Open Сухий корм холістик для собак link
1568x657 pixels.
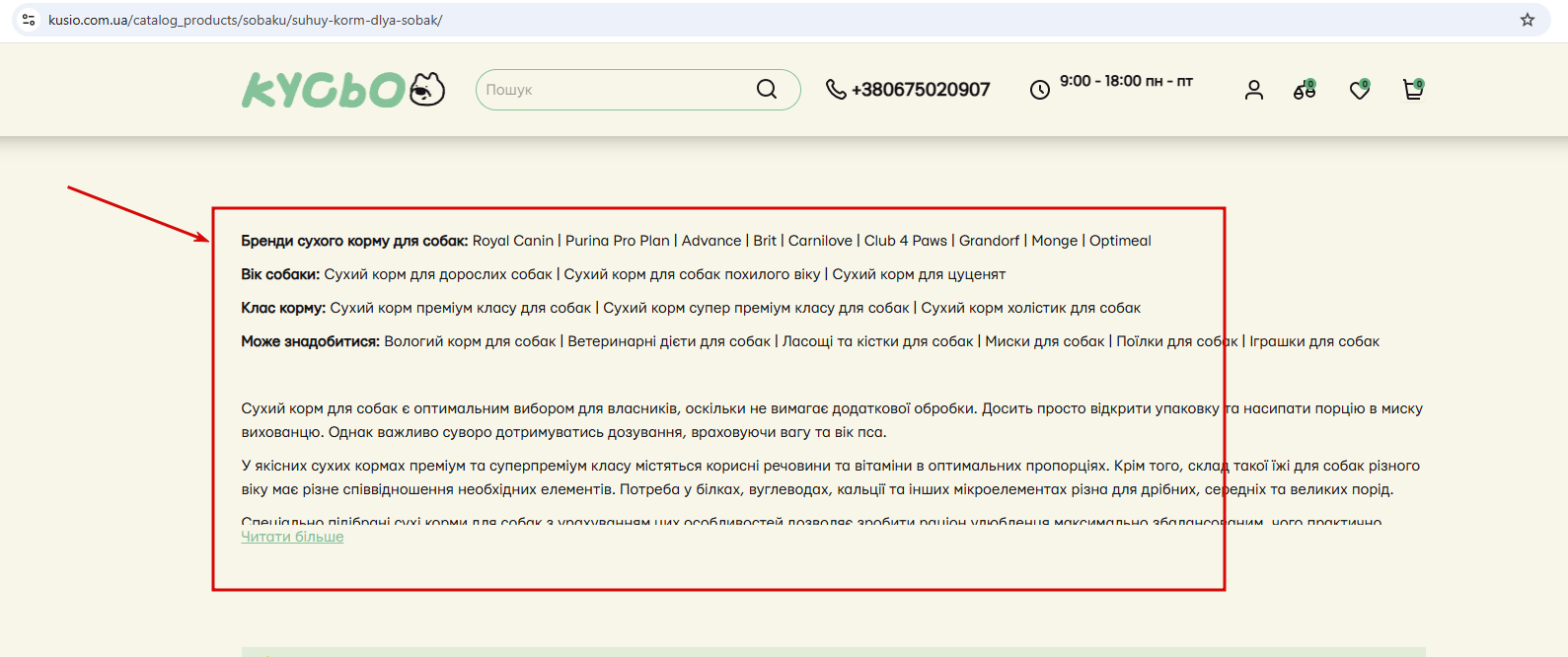[x=1030, y=308]
